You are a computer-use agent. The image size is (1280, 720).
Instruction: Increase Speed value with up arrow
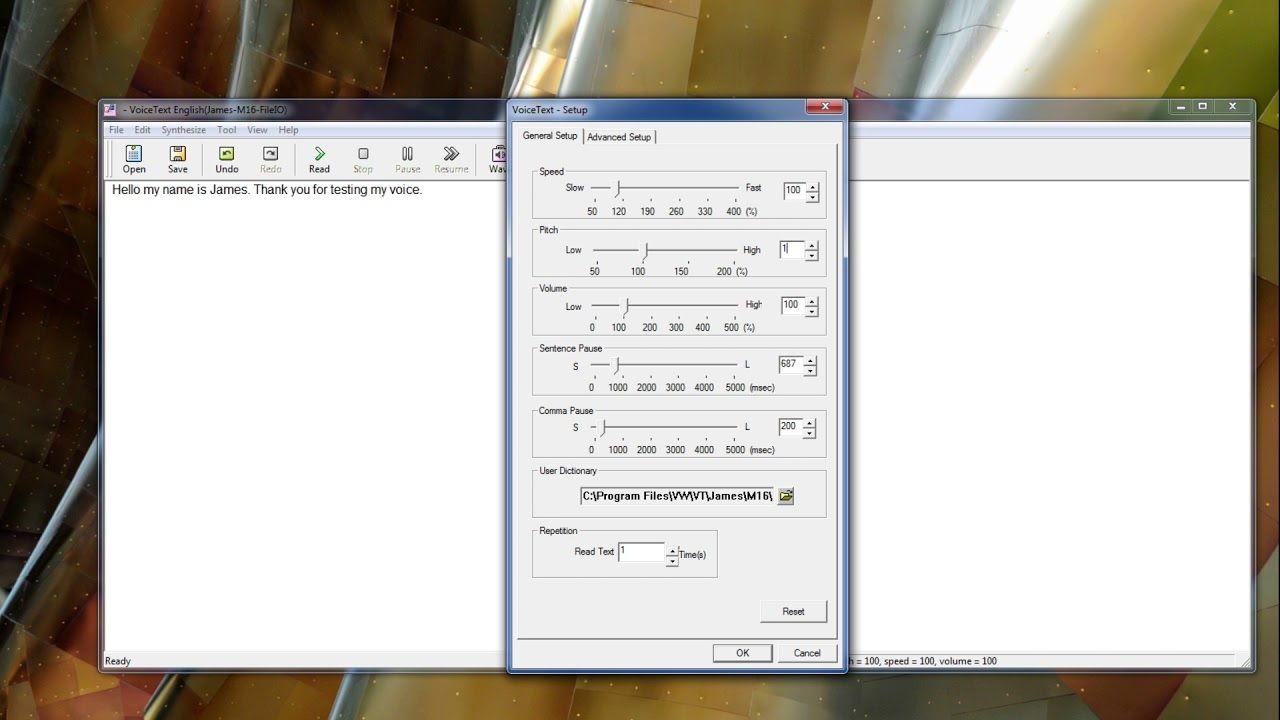tap(812, 186)
